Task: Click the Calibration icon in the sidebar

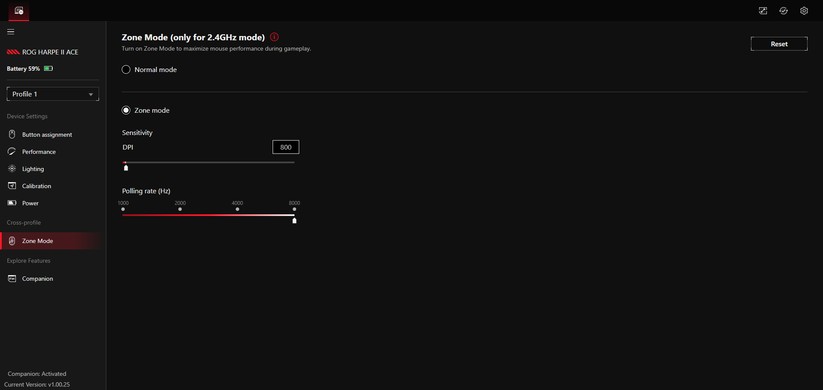Action: (12, 186)
